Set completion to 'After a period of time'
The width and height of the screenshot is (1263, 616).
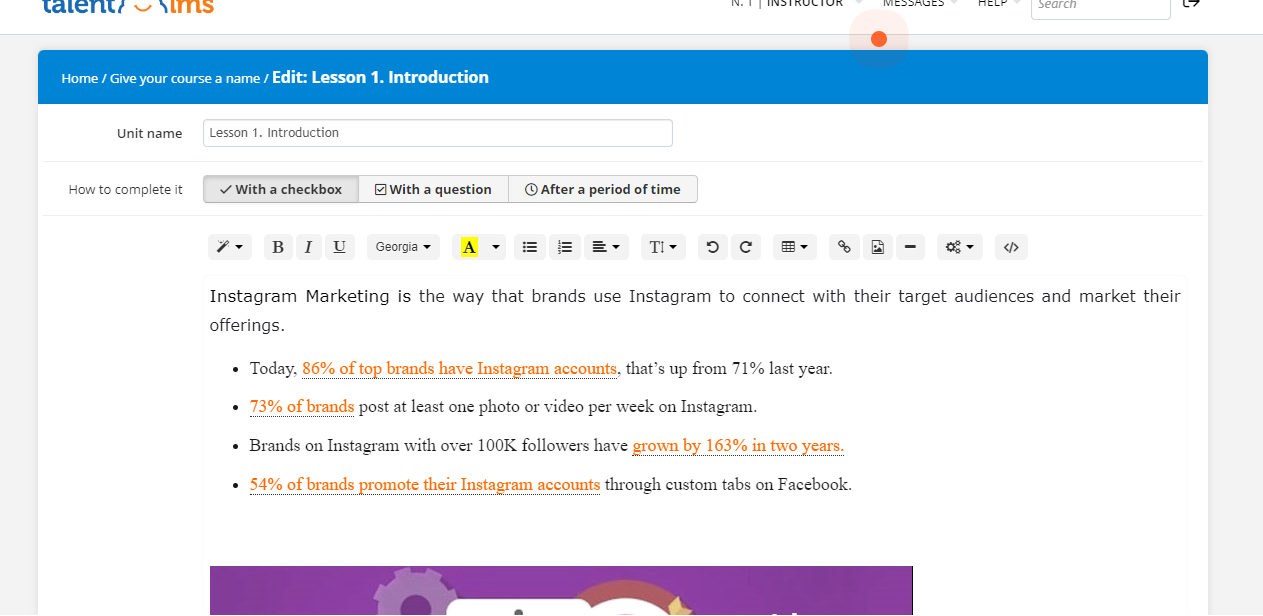point(602,189)
